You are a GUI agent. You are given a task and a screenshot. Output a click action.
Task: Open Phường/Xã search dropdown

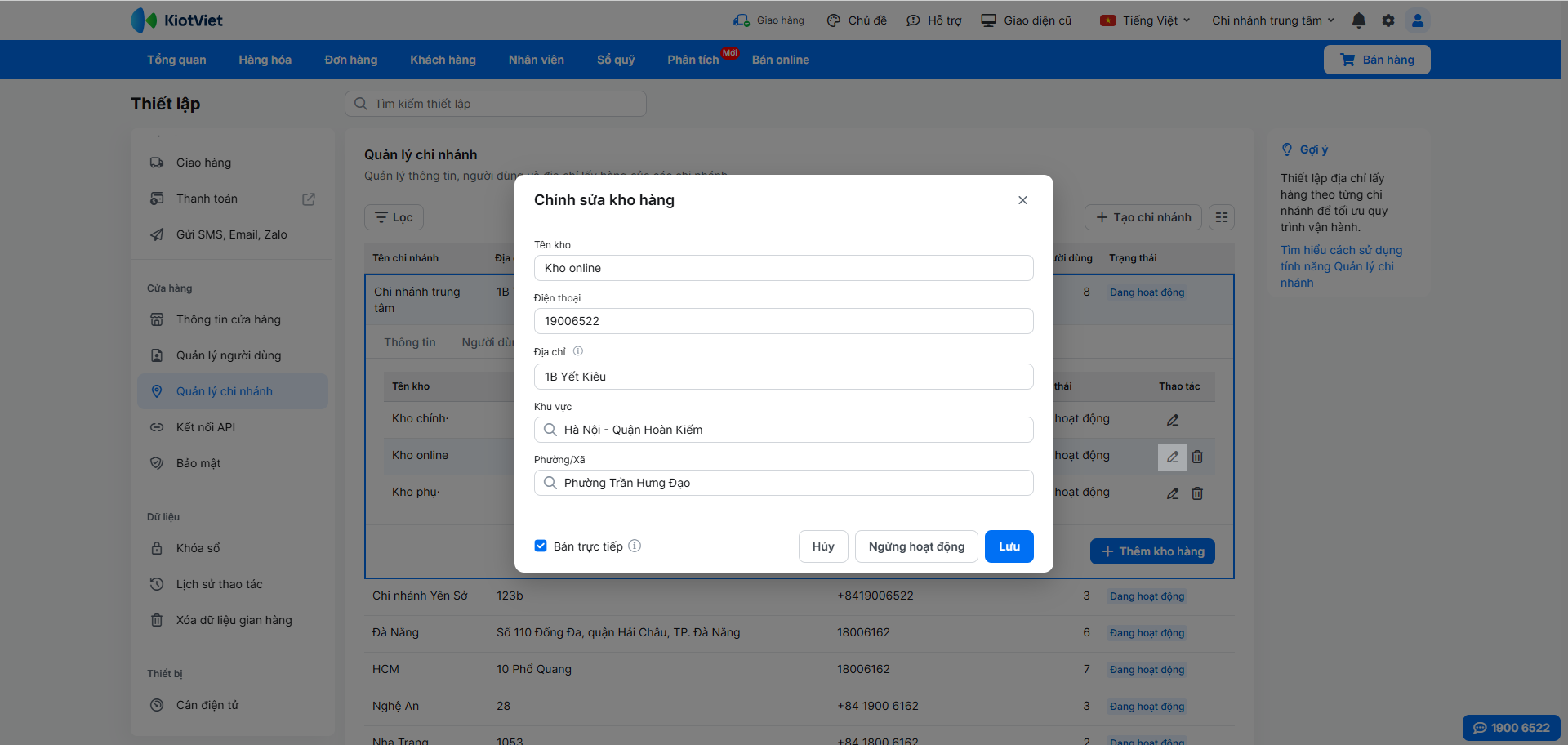coord(784,483)
